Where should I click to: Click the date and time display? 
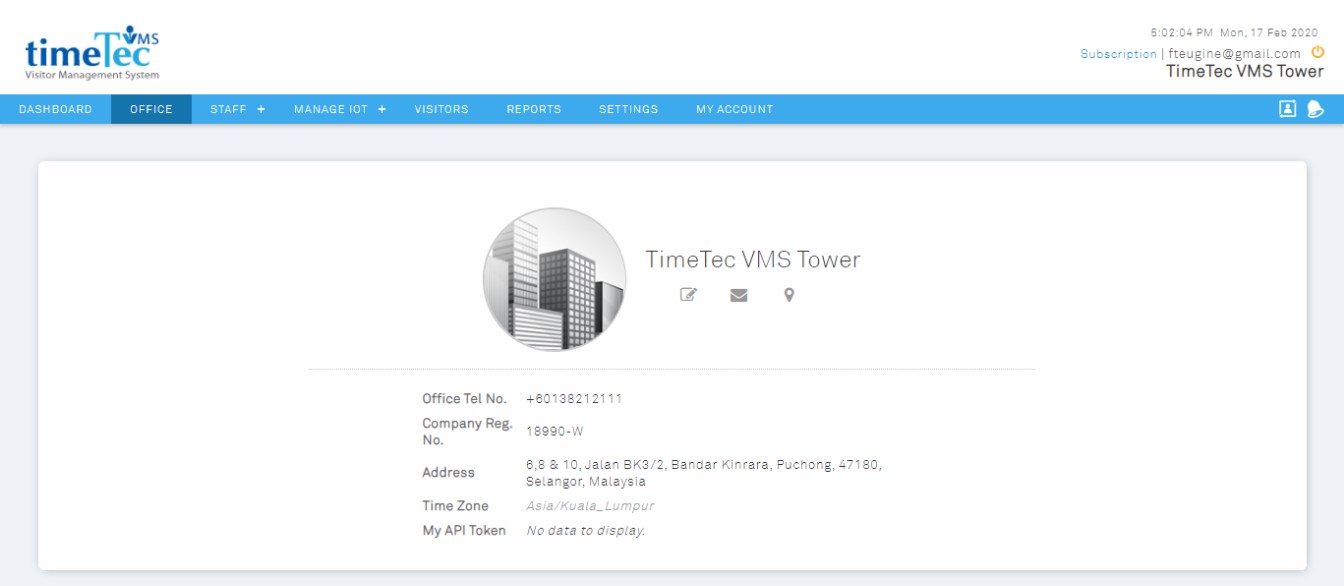tap(1234, 33)
